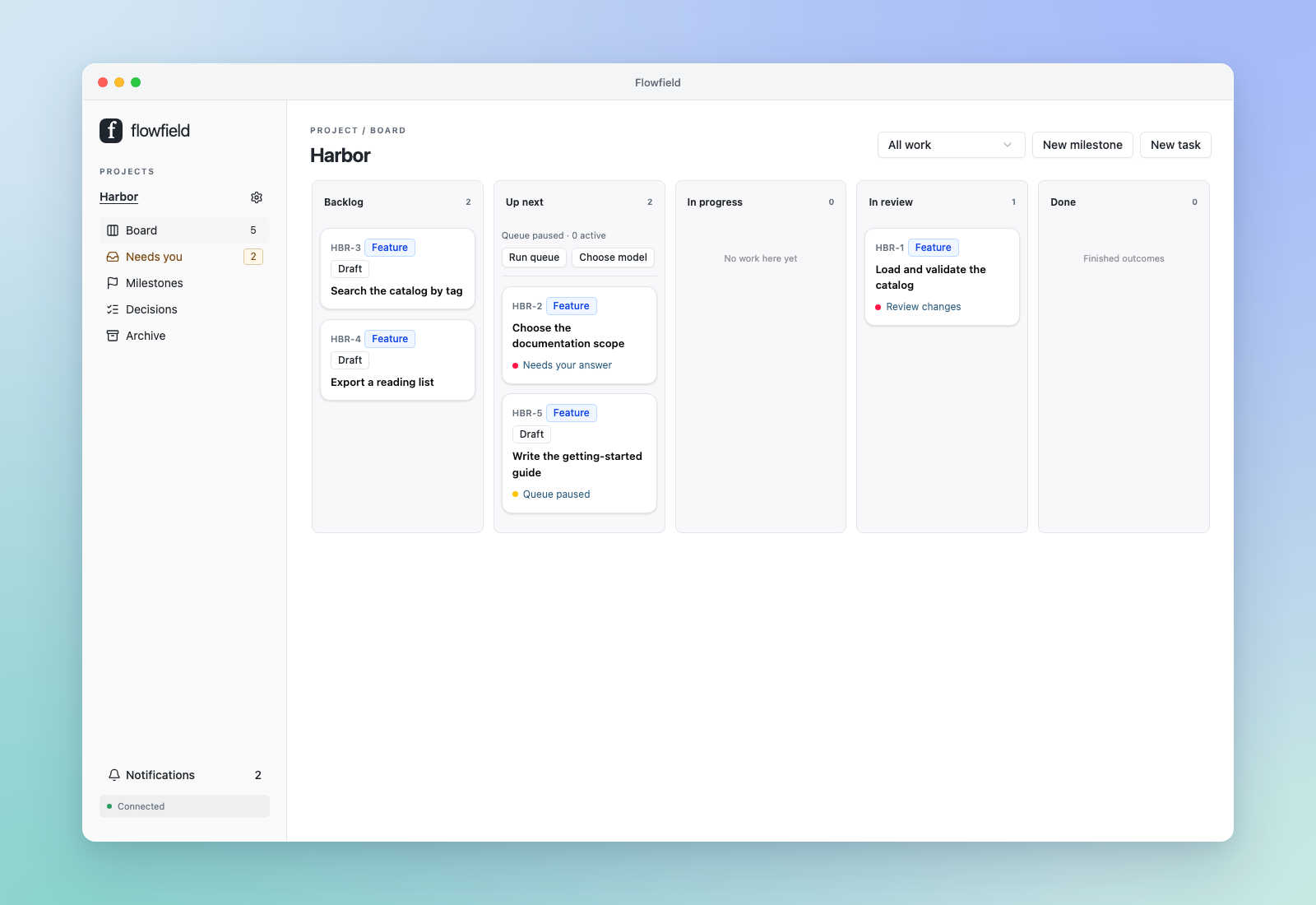The width and height of the screenshot is (1316, 905).
Task: Click Run queue button
Action: tap(534, 258)
